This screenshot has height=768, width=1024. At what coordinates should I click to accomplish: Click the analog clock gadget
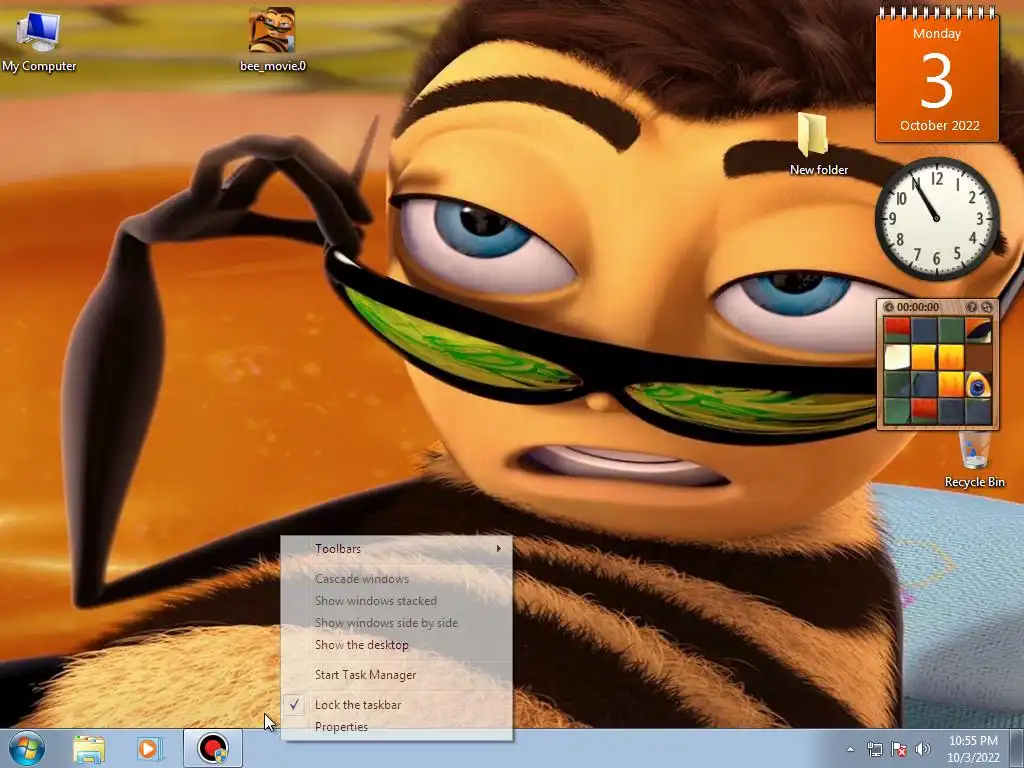click(x=936, y=218)
